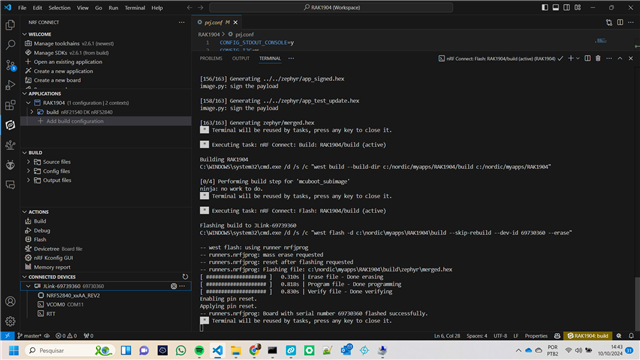Open notifications bell in status bar
The height and width of the screenshot is (360, 640).
coord(631,336)
